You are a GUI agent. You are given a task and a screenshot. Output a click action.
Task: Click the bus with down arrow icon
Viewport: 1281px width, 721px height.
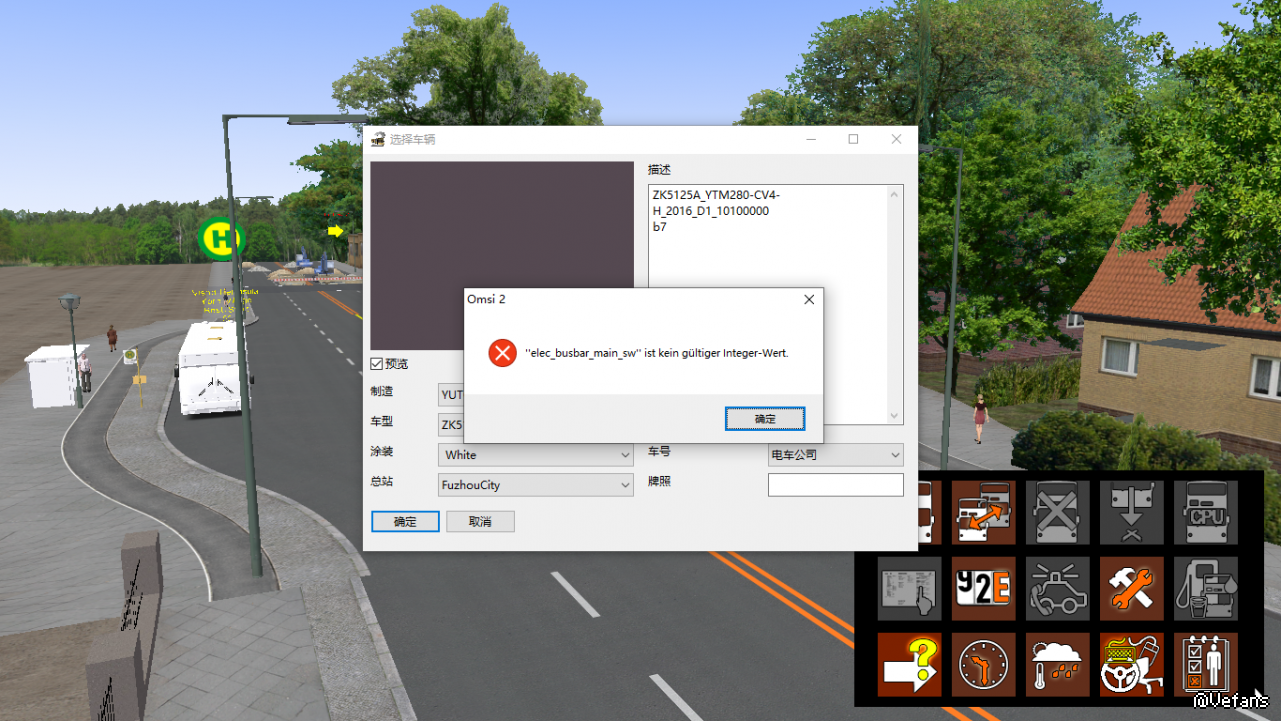click(1132, 513)
